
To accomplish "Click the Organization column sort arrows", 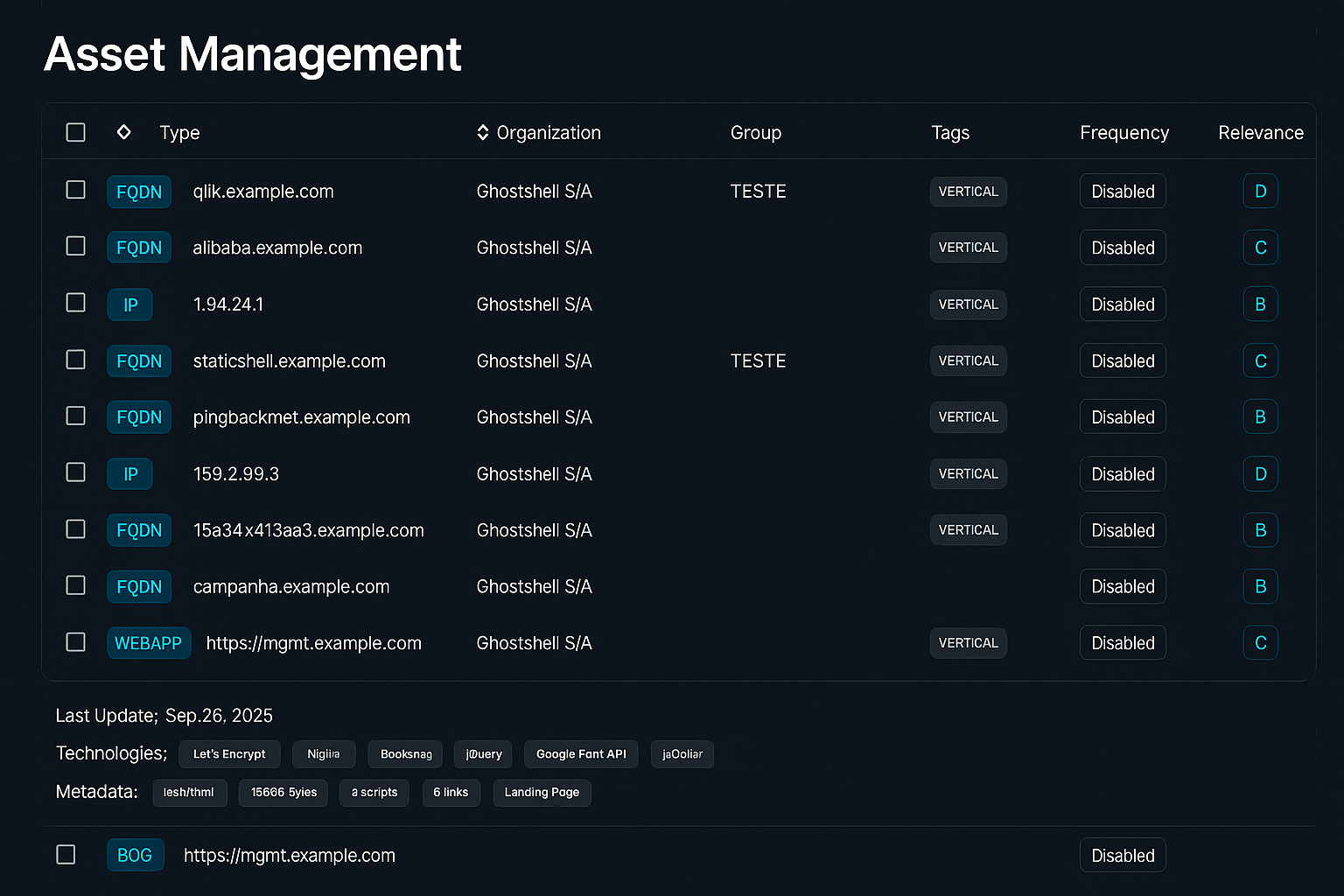I will (x=482, y=132).
